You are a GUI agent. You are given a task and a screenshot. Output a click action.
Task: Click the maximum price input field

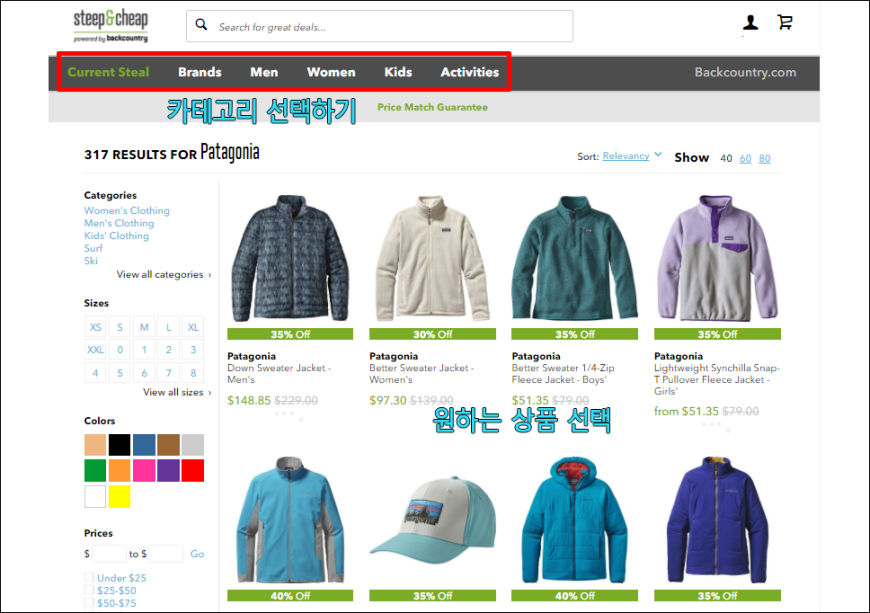point(166,554)
